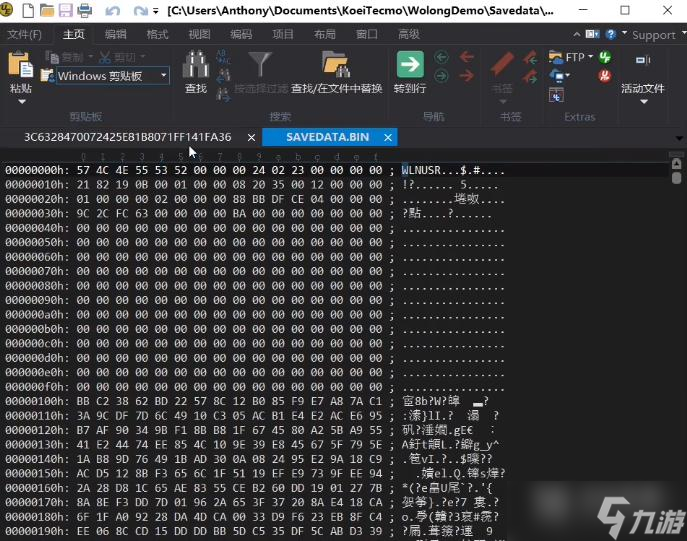Switch to the 视图 ribbon tab

click(x=199, y=34)
